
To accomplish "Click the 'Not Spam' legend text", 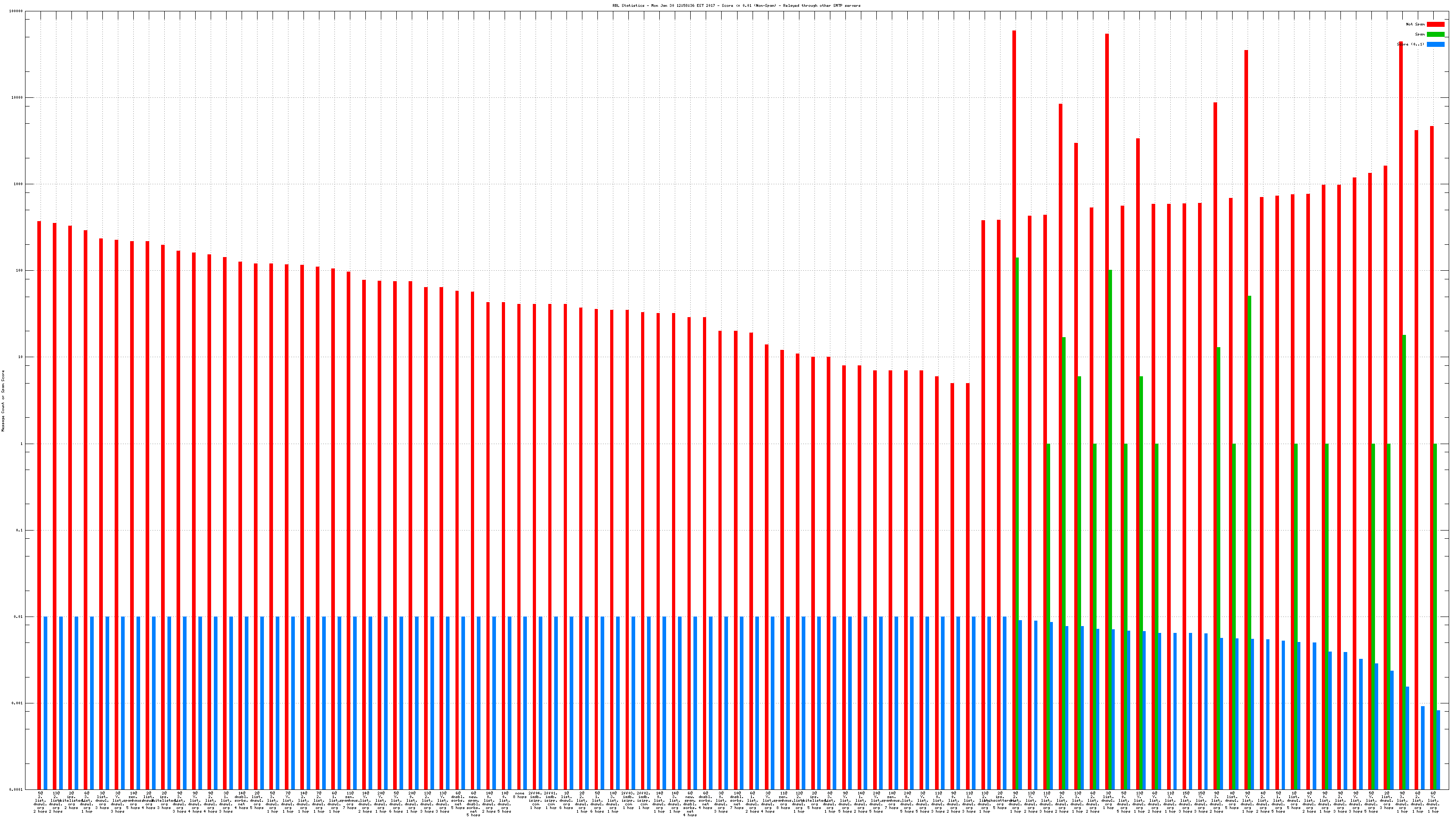I will click(1416, 24).
